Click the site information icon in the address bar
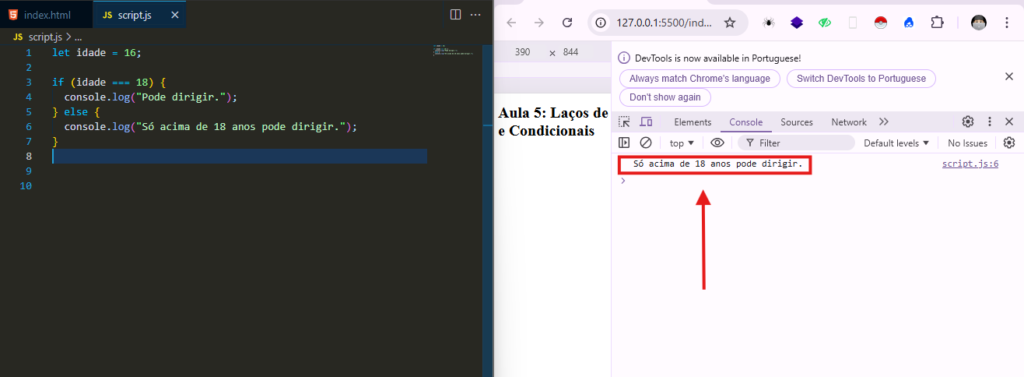 602,23
